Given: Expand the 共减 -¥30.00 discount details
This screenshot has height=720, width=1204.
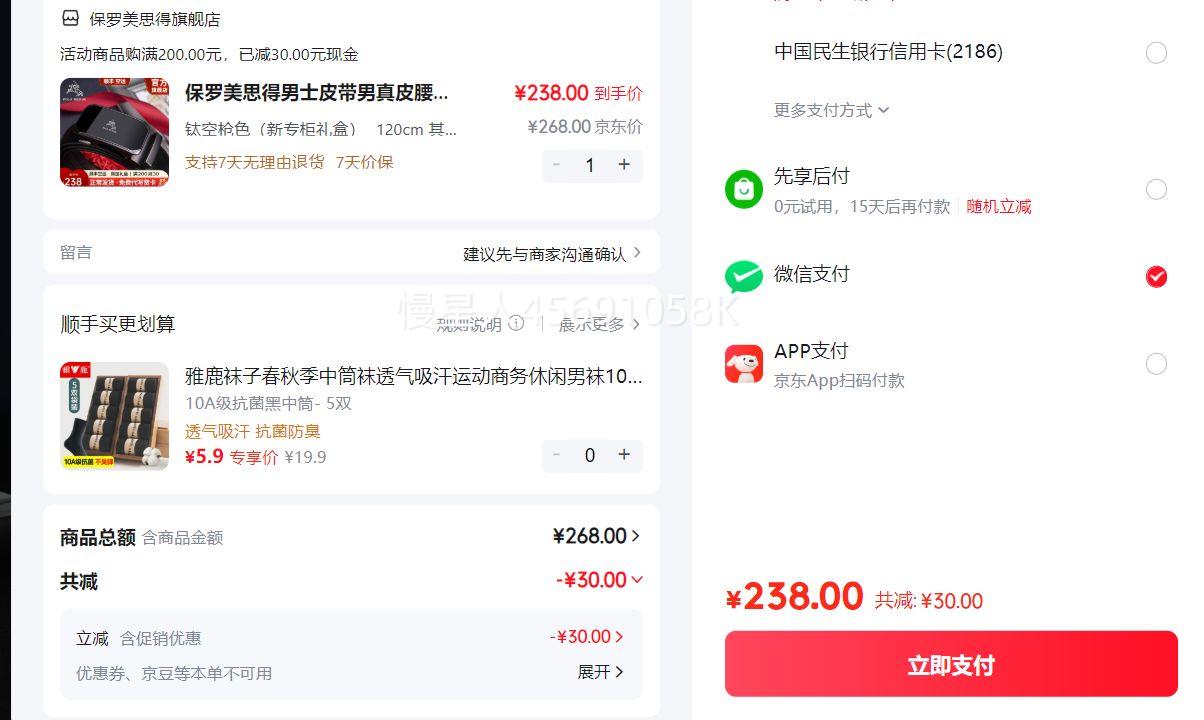Looking at the screenshot, I should 600,580.
